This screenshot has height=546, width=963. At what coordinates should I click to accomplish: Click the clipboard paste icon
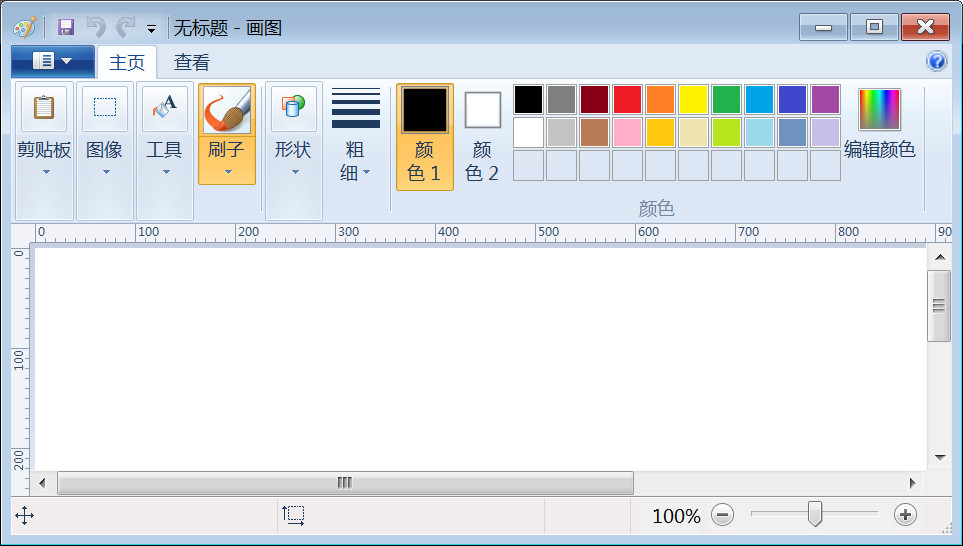(x=44, y=108)
